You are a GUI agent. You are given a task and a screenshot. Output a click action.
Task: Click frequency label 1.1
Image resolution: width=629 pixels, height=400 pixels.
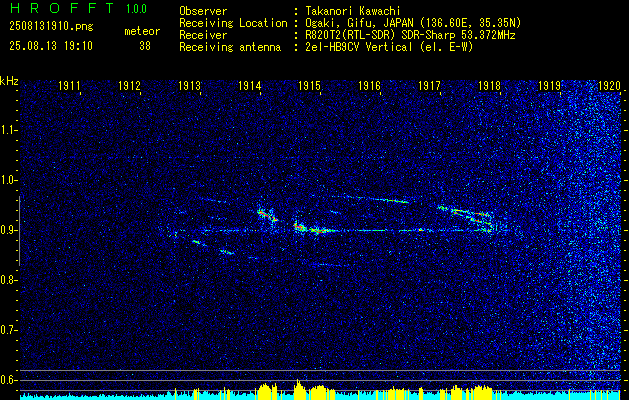point(7,130)
